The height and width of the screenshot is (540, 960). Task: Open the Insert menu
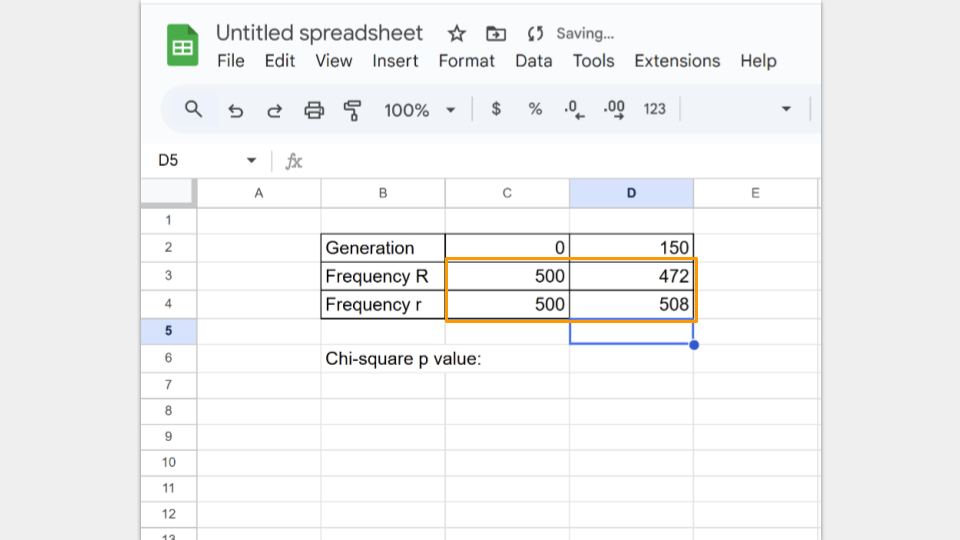coord(395,61)
